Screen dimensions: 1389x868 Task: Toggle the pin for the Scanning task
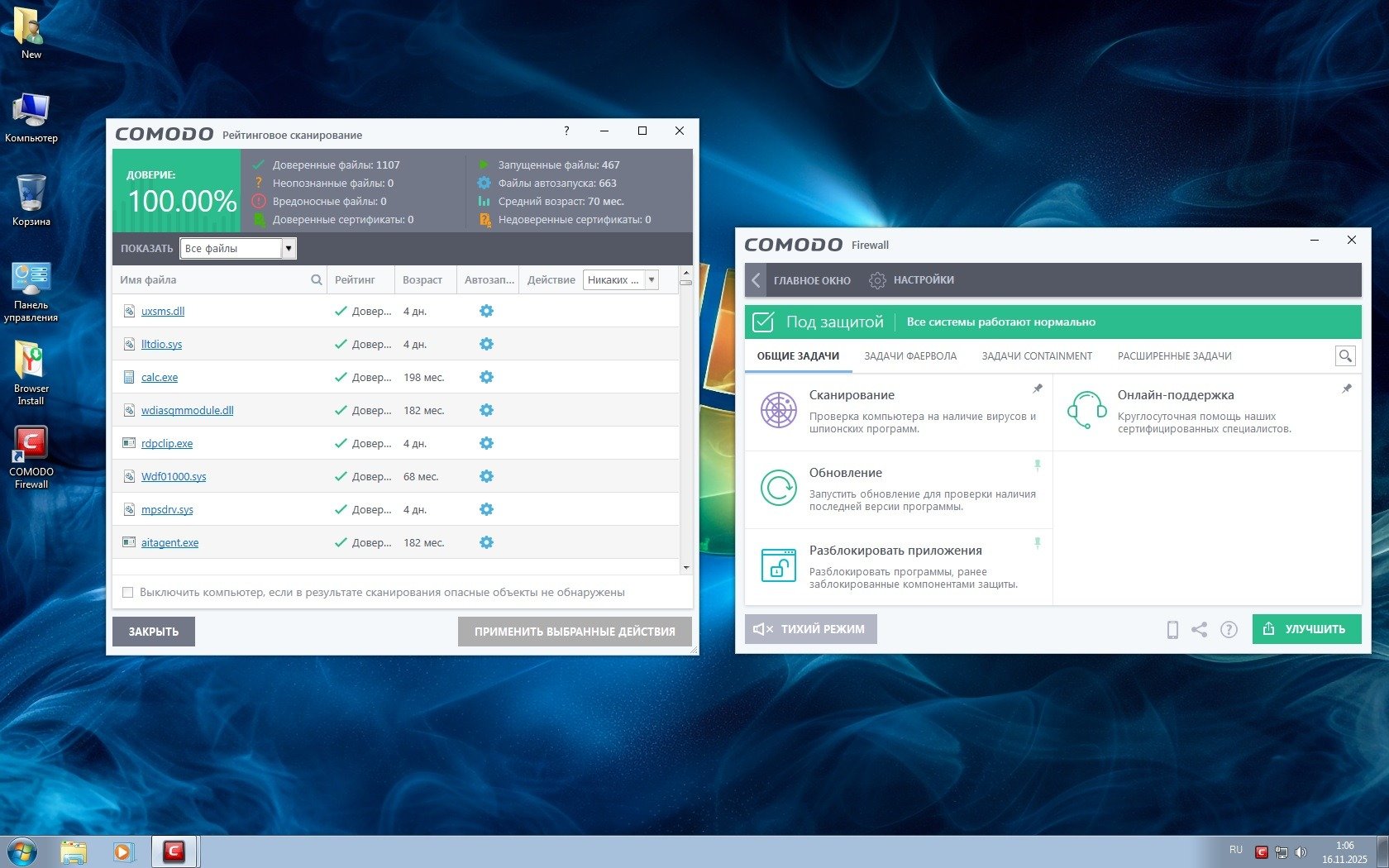click(1038, 389)
